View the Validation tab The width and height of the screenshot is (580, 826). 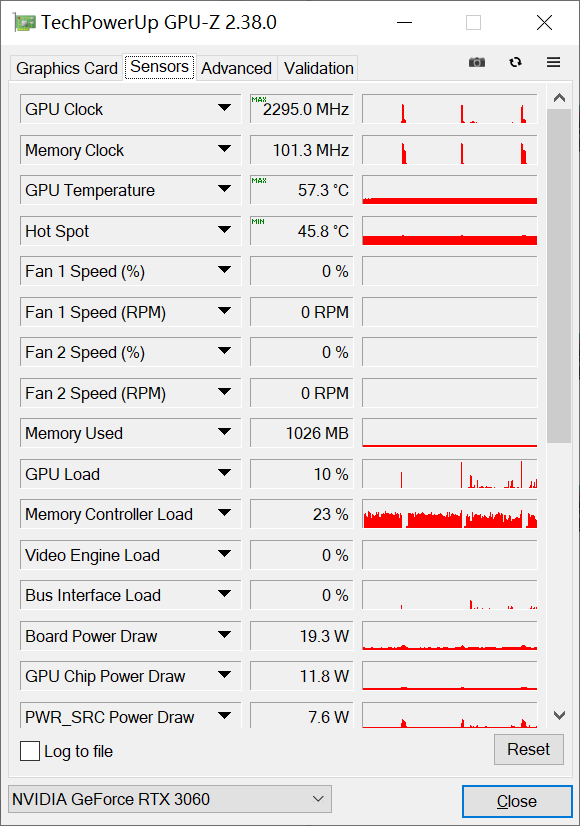317,68
